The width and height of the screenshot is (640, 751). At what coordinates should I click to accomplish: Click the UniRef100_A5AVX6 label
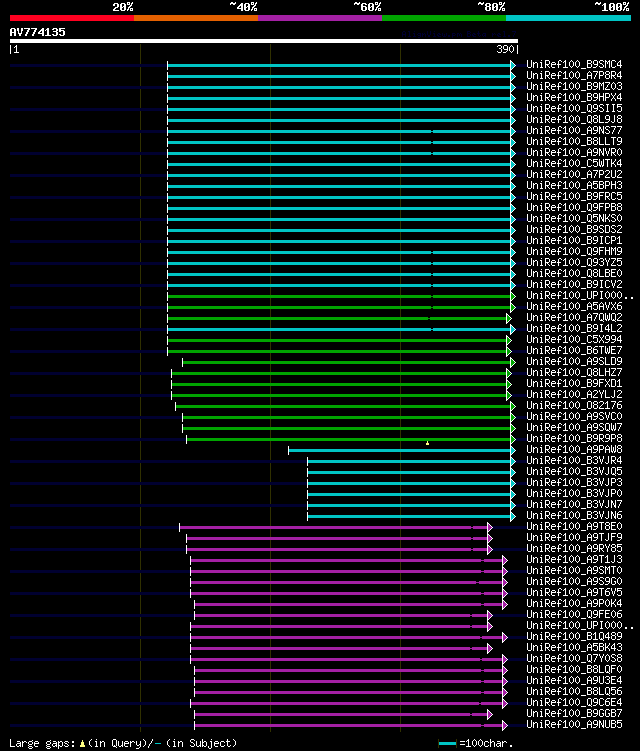pyautogui.click(x=574, y=307)
